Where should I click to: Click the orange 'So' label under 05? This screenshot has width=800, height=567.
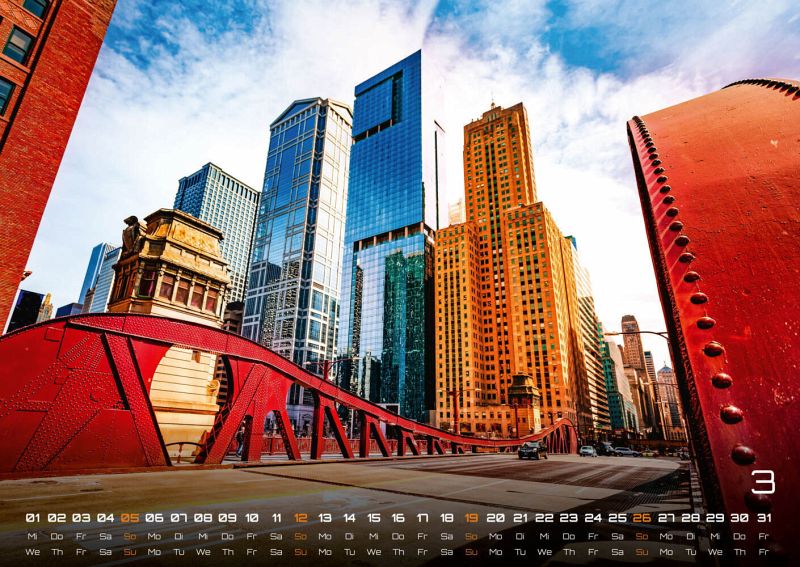click(x=130, y=536)
